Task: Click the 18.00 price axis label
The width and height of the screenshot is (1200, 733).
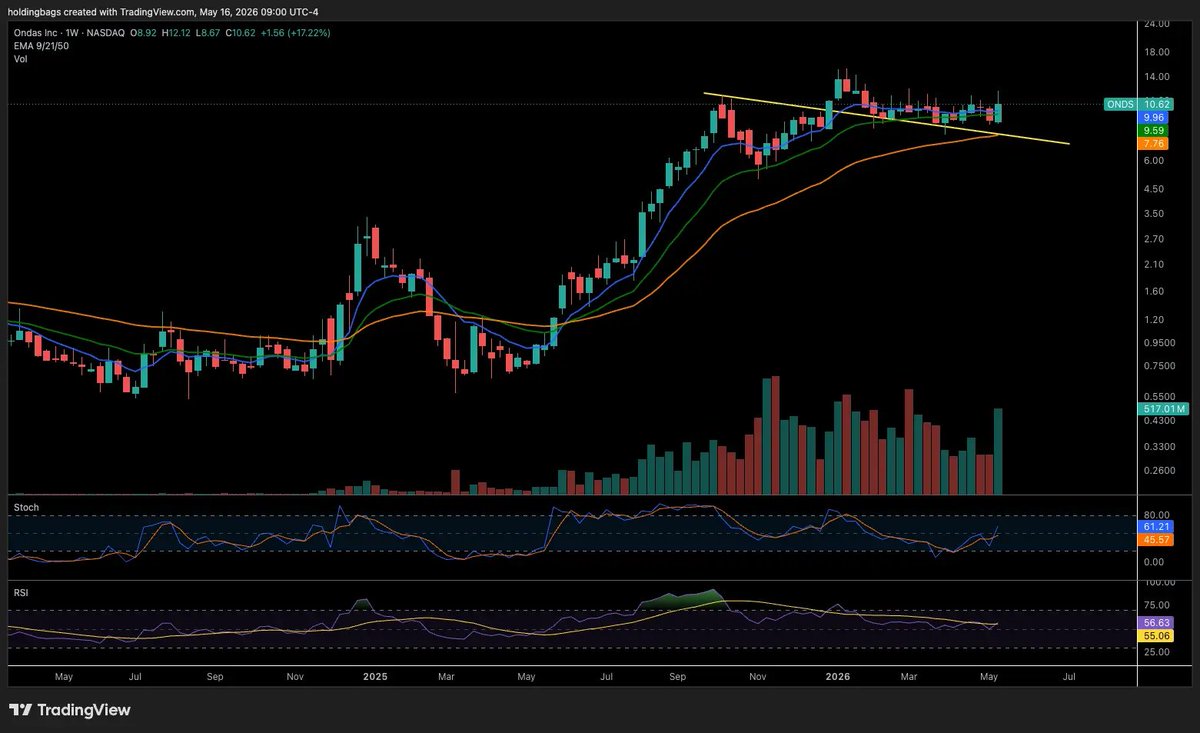Action: pos(1156,52)
